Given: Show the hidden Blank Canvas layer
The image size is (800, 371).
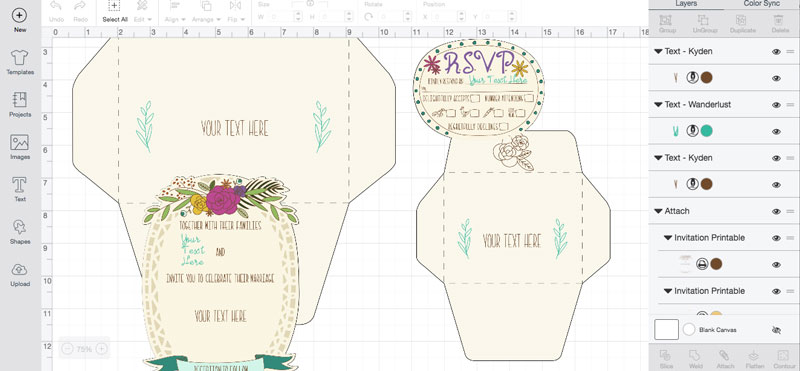Looking at the screenshot, I should [777, 330].
